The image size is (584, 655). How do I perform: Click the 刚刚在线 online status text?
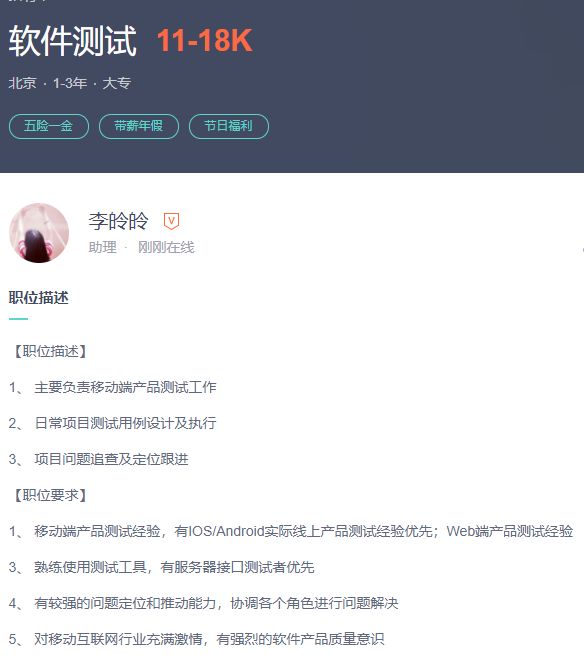pos(166,247)
